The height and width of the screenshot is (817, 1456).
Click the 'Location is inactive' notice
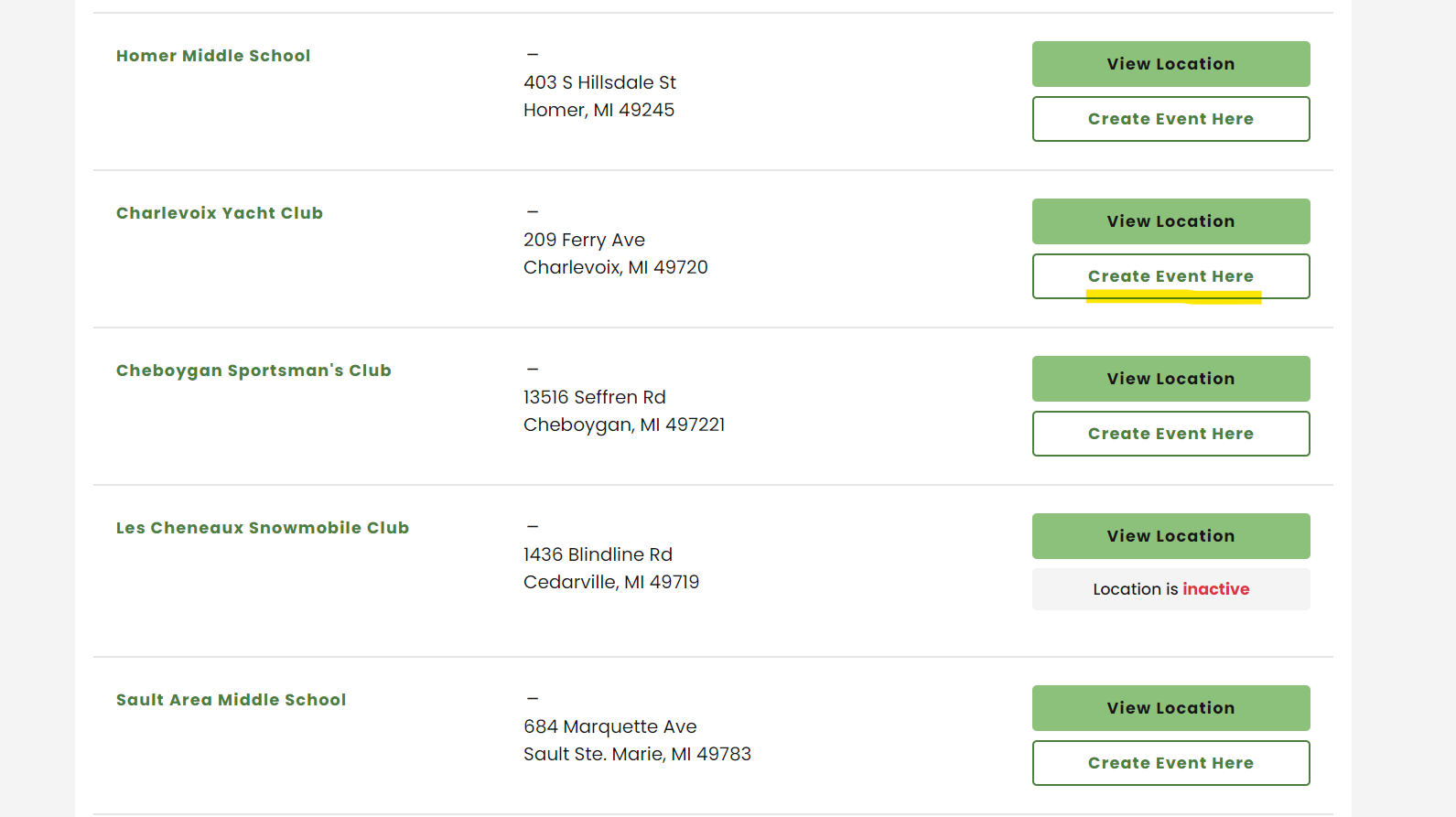tap(1170, 589)
